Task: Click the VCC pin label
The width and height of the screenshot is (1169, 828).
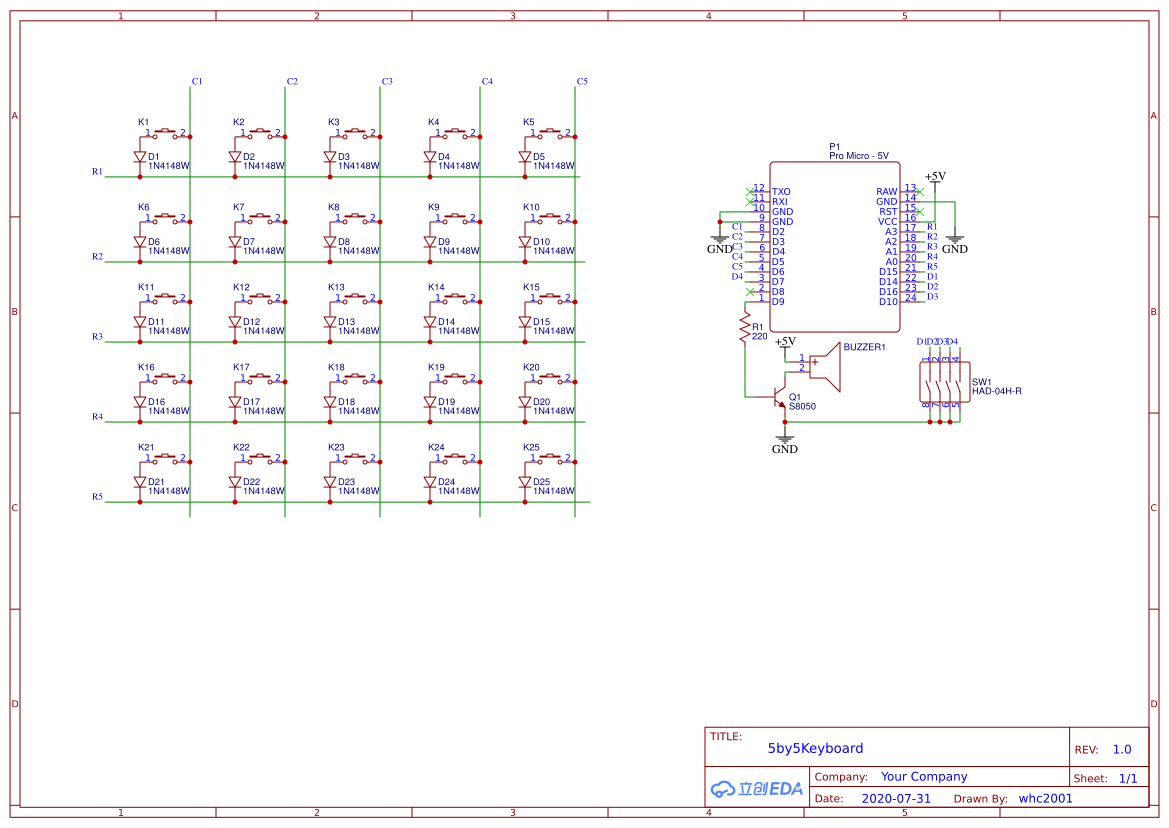Action: 888,221
